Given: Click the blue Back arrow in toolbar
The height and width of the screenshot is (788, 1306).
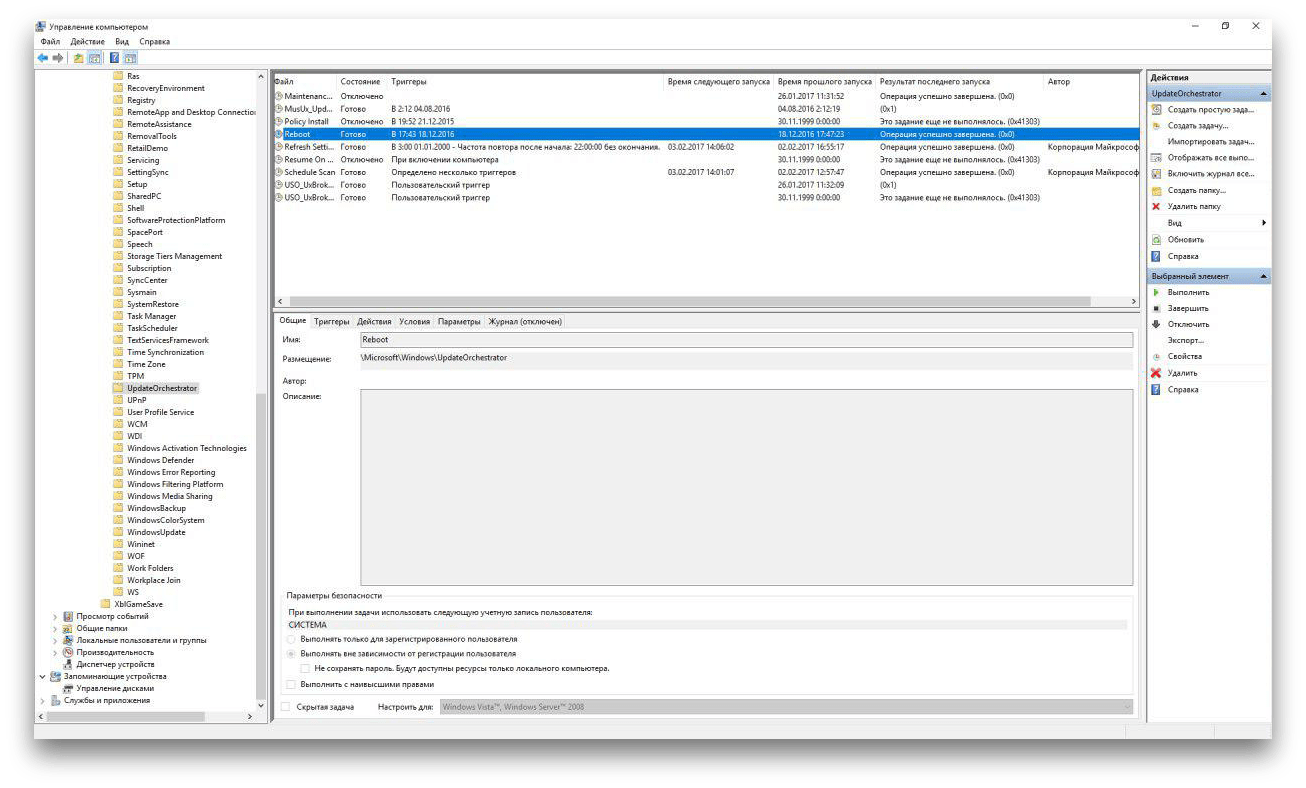Looking at the screenshot, I should pyautogui.click(x=43, y=58).
